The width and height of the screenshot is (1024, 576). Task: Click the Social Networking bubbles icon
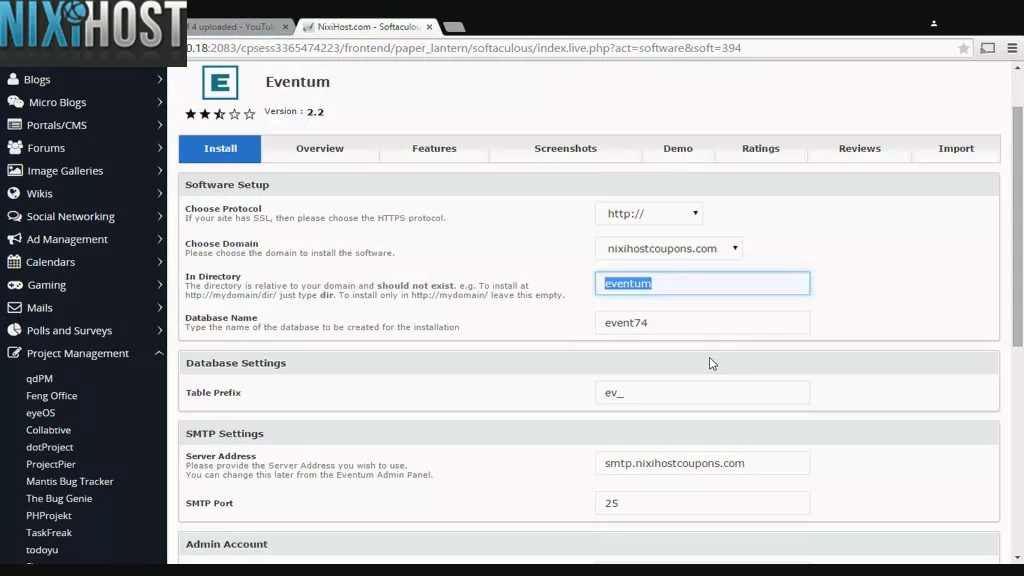coord(14,216)
